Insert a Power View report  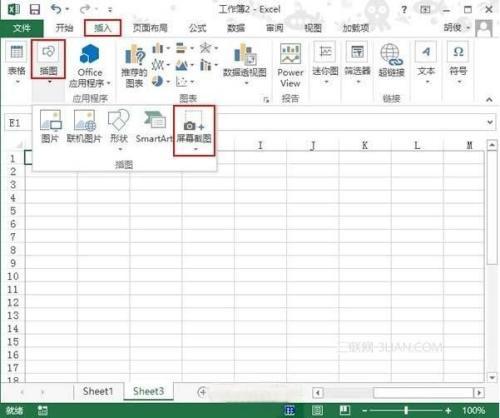[x=290, y=65]
